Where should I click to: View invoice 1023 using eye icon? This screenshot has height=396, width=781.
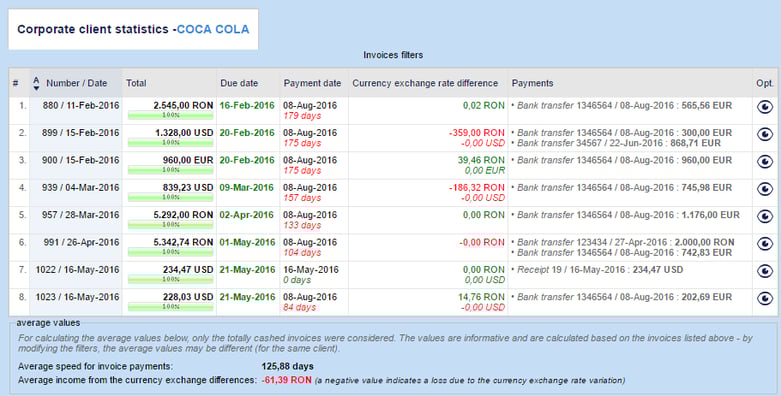pos(765,298)
